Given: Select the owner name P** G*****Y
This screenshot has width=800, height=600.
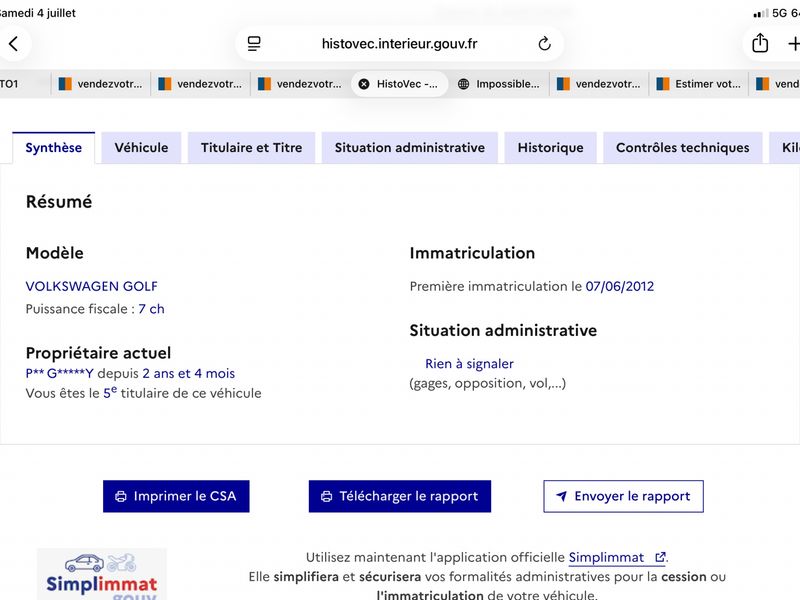Looking at the screenshot, I should [60, 373].
